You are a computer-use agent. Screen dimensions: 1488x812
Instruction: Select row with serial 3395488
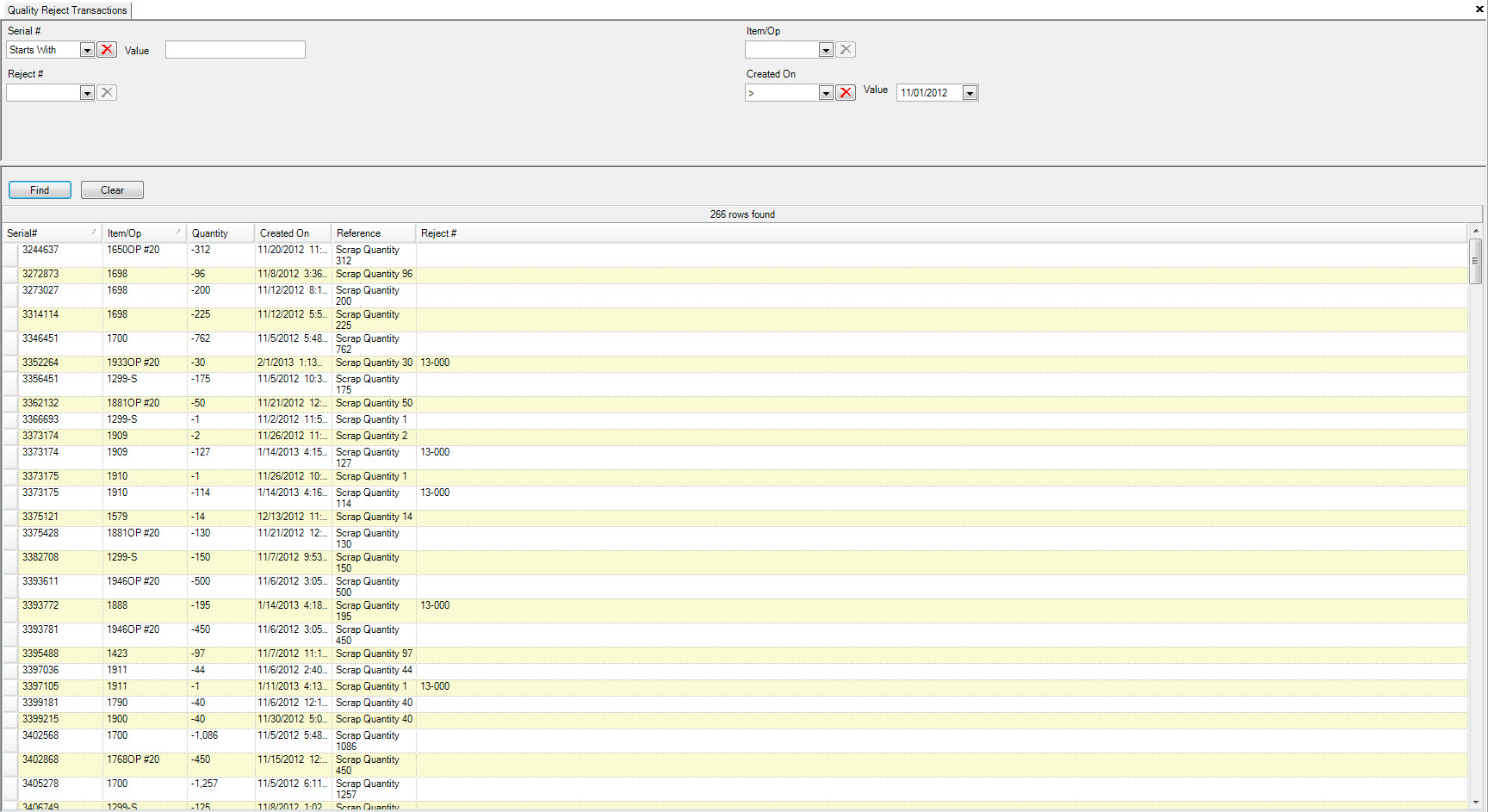point(735,654)
